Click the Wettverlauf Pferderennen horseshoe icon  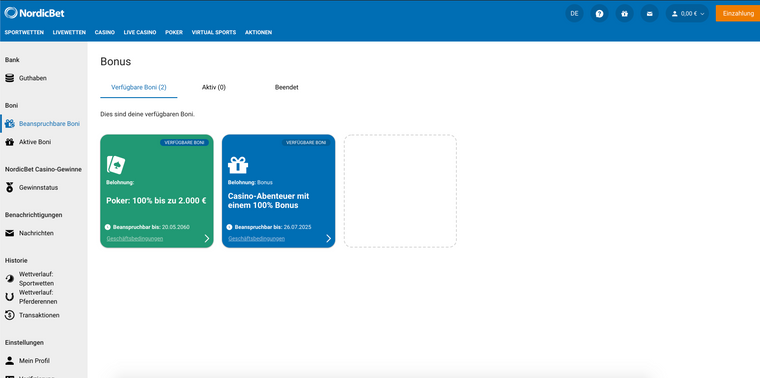point(10,297)
